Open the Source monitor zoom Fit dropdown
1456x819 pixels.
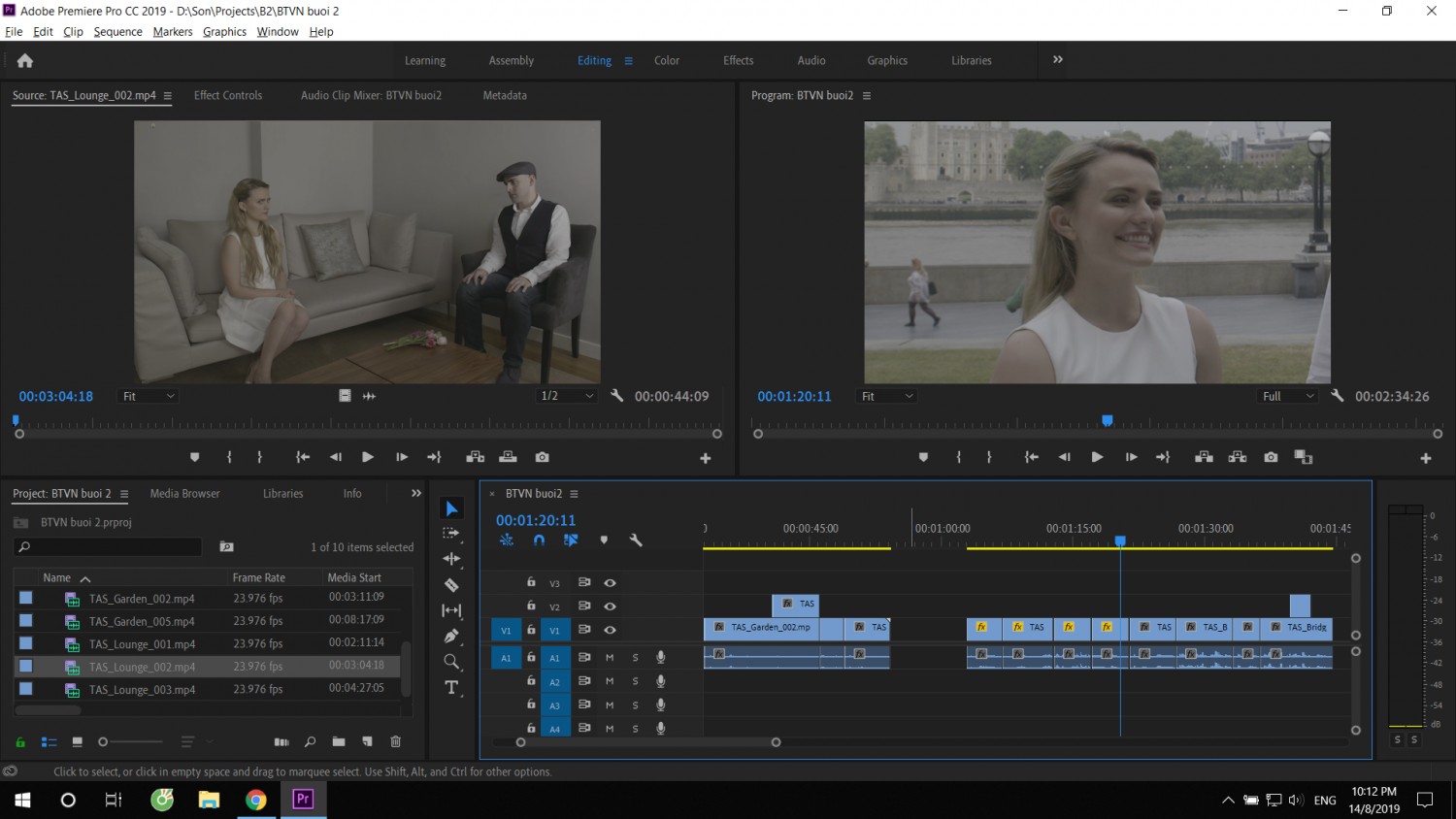pyautogui.click(x=149, y=396)
